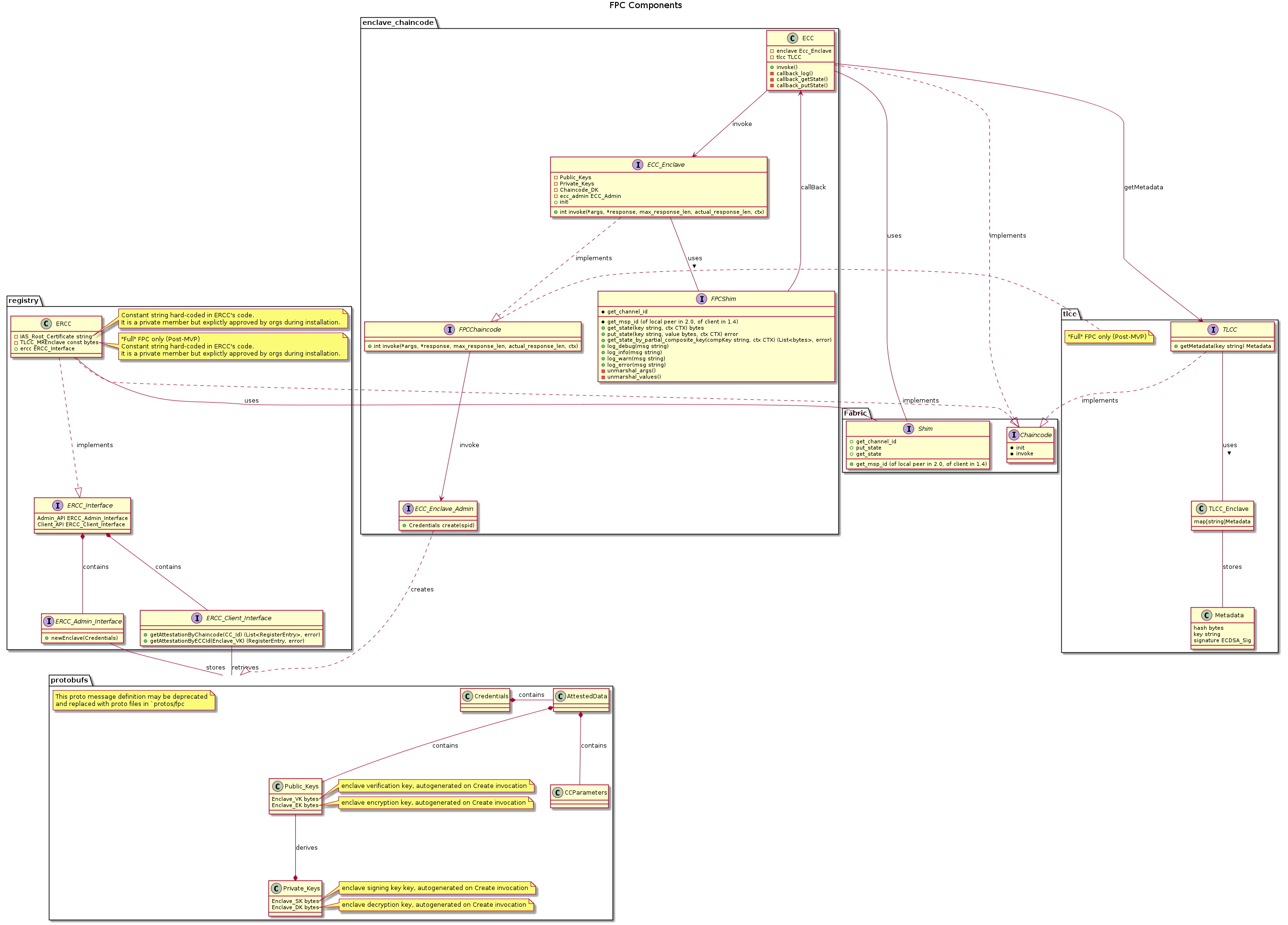Click the ERCC_Client_Interface icon
The image size is (1288, 925).
197,618
